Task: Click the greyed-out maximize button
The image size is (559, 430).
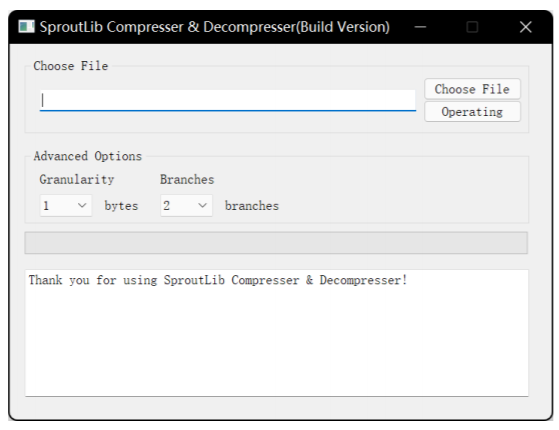Action: click(472, 27)
